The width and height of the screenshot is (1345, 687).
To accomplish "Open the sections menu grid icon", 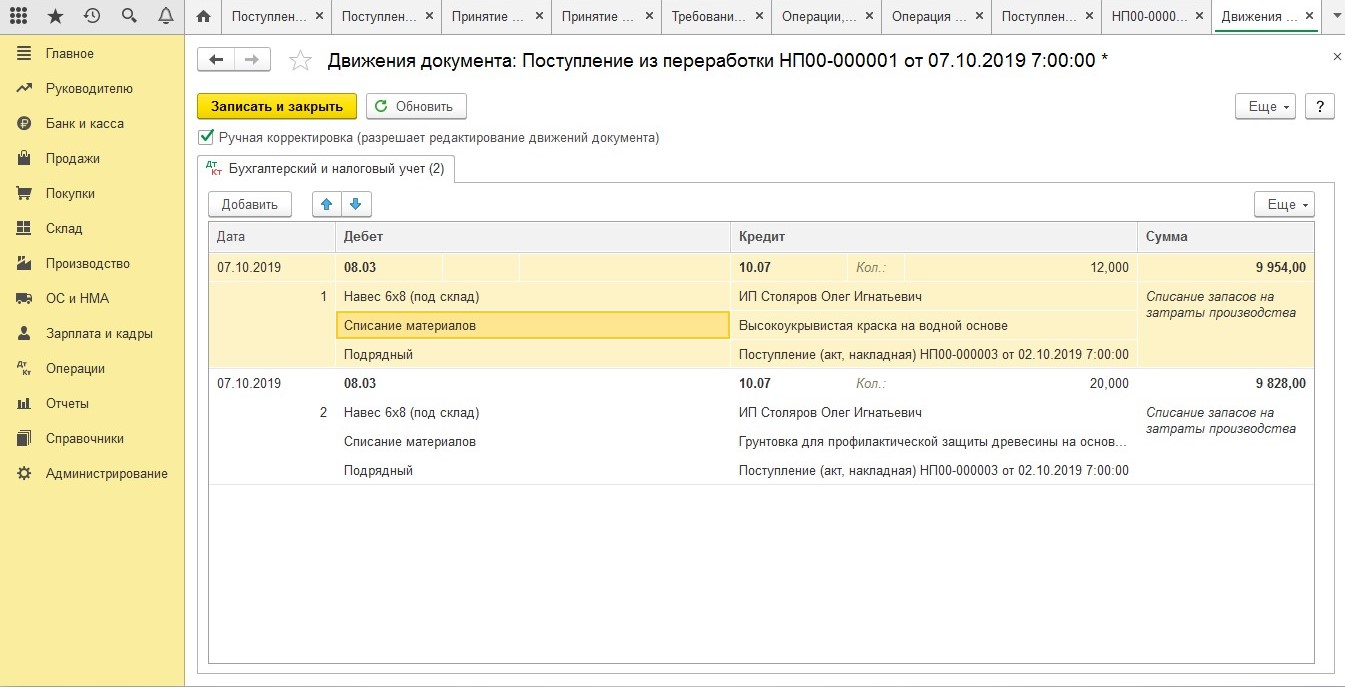I will coord(18,16).
